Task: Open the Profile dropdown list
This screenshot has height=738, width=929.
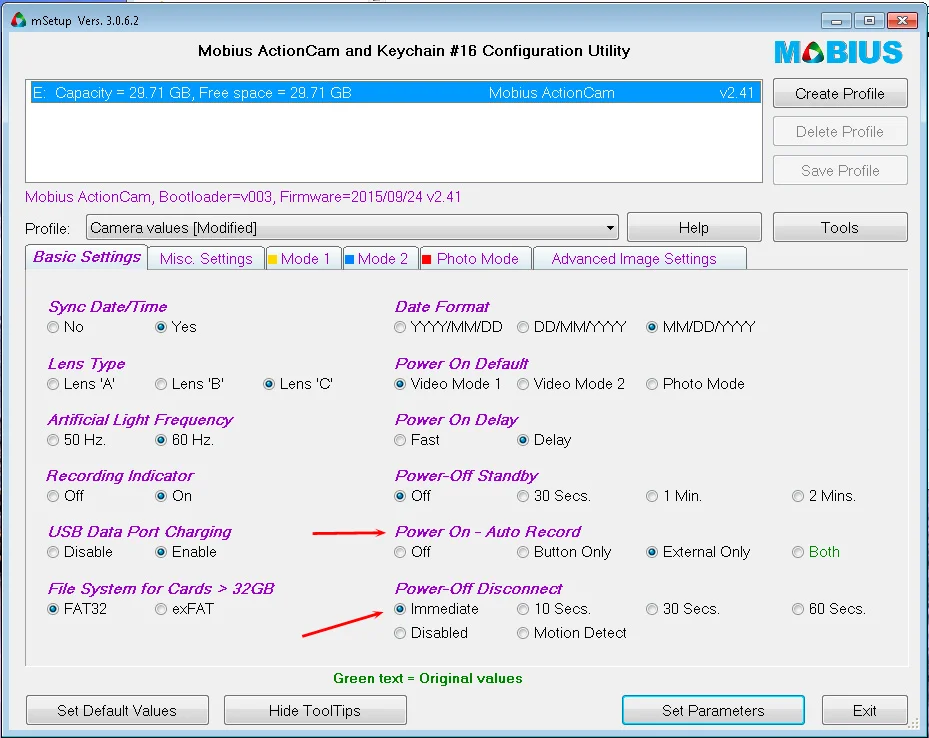Action: [x=352, y=228]
